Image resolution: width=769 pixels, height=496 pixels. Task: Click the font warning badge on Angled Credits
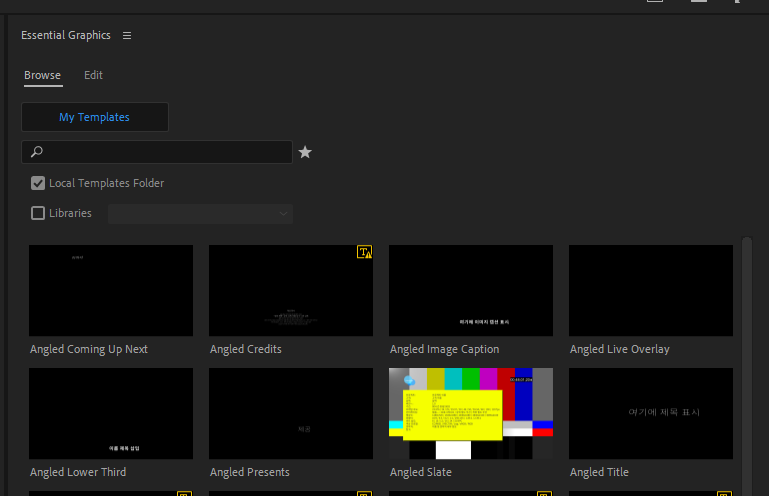click(364, 253)
